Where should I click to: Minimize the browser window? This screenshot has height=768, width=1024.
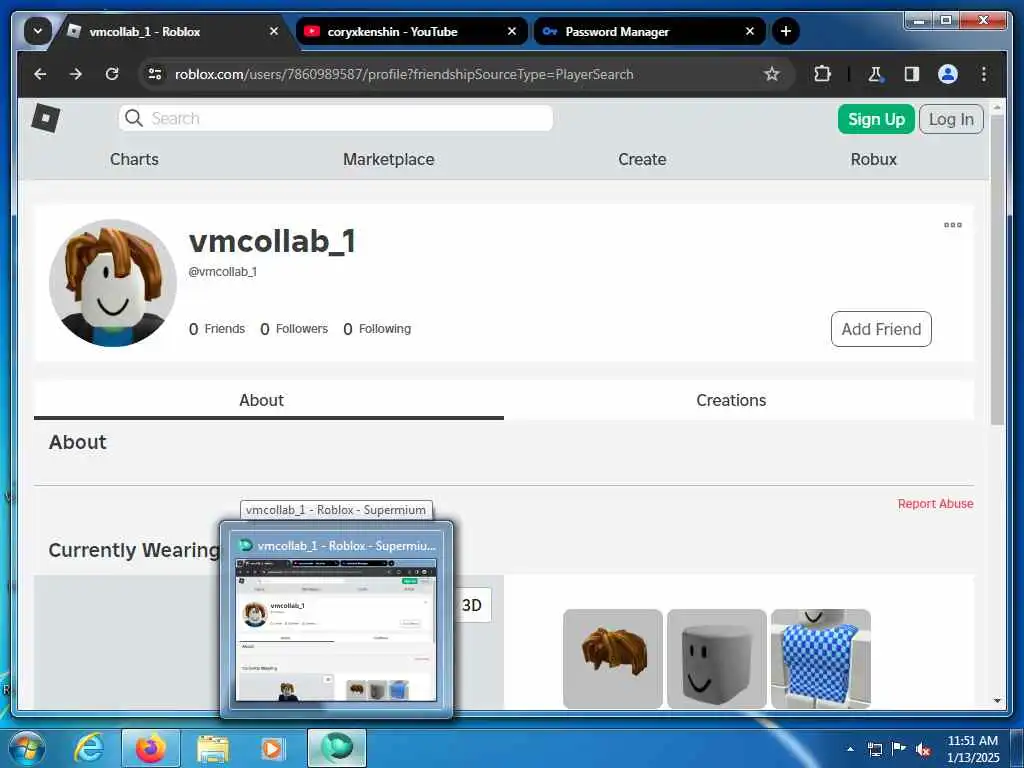[919, 21]
